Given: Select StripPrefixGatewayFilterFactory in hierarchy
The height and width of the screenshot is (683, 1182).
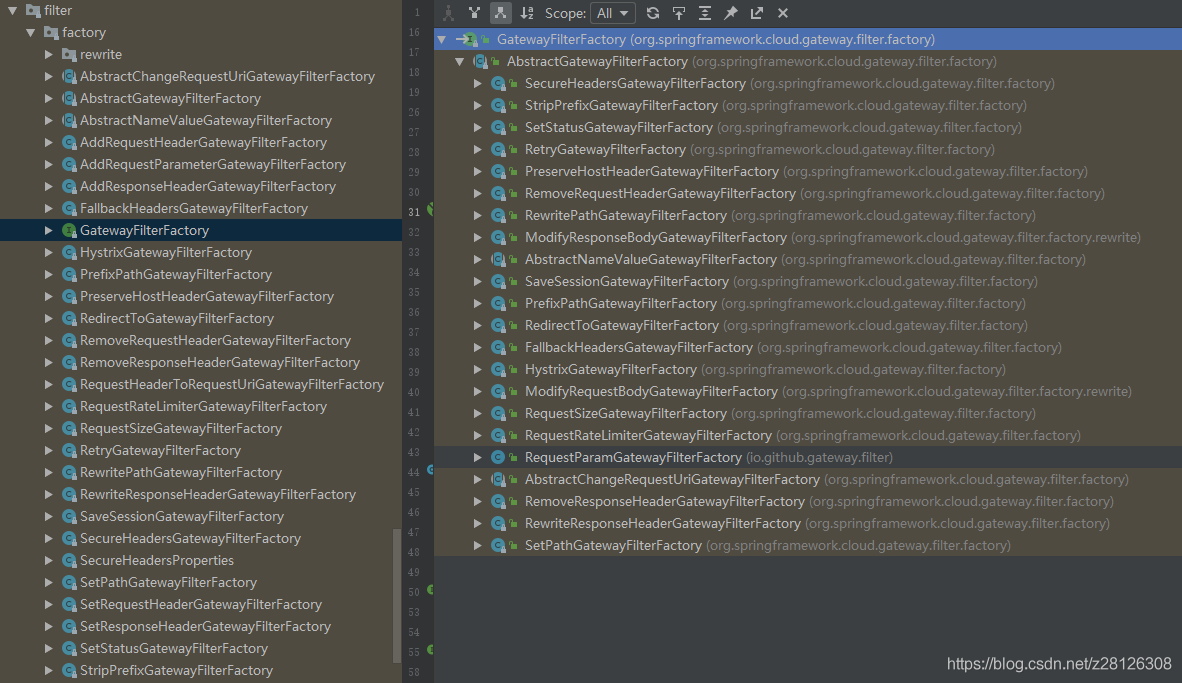Looking at the screenshot, I should 621,106.
